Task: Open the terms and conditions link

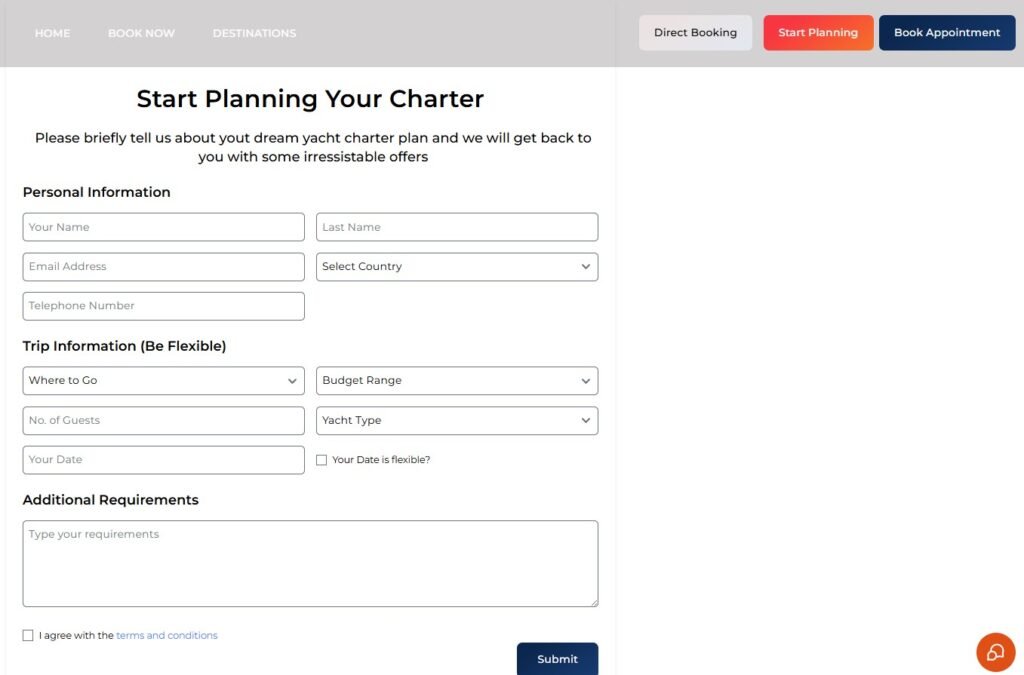Action: [167, 635]
